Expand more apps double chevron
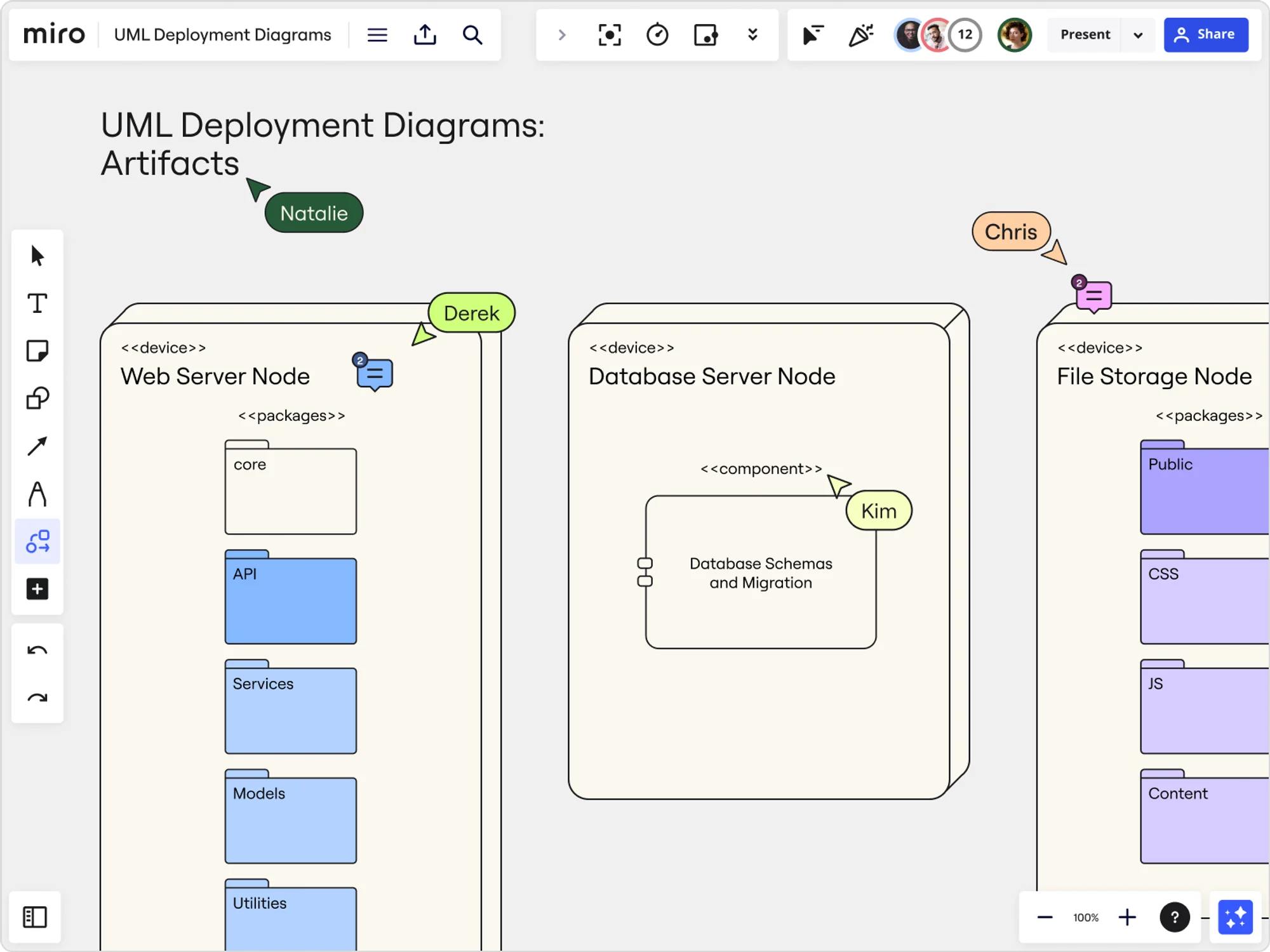This screenshot has width=1270, height=952. click(x=752, y=35)
